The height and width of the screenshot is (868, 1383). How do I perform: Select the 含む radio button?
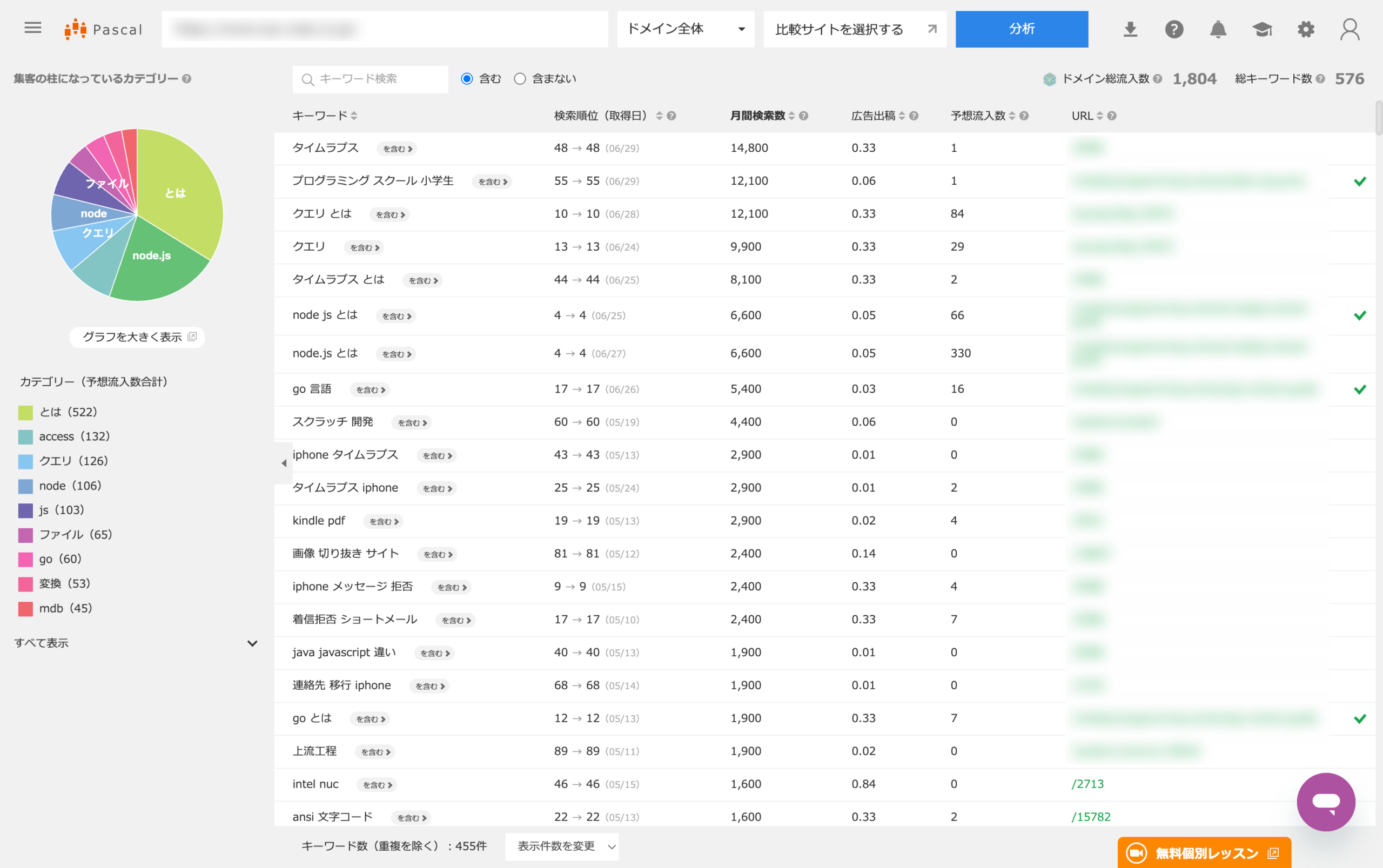(x=467, y=79)
